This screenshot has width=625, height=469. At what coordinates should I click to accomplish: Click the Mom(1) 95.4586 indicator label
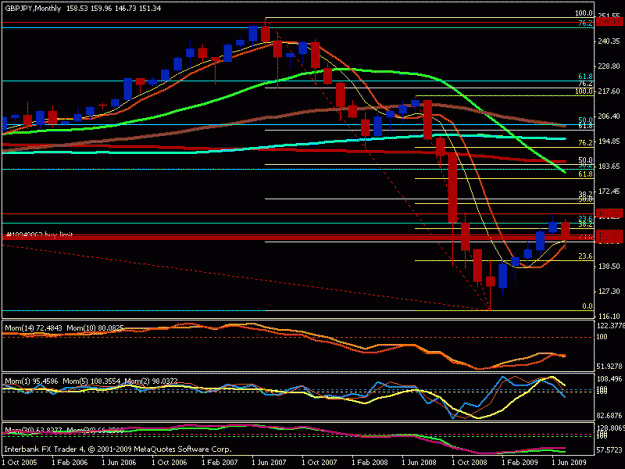pyautogui.click(x=31, y=381)
